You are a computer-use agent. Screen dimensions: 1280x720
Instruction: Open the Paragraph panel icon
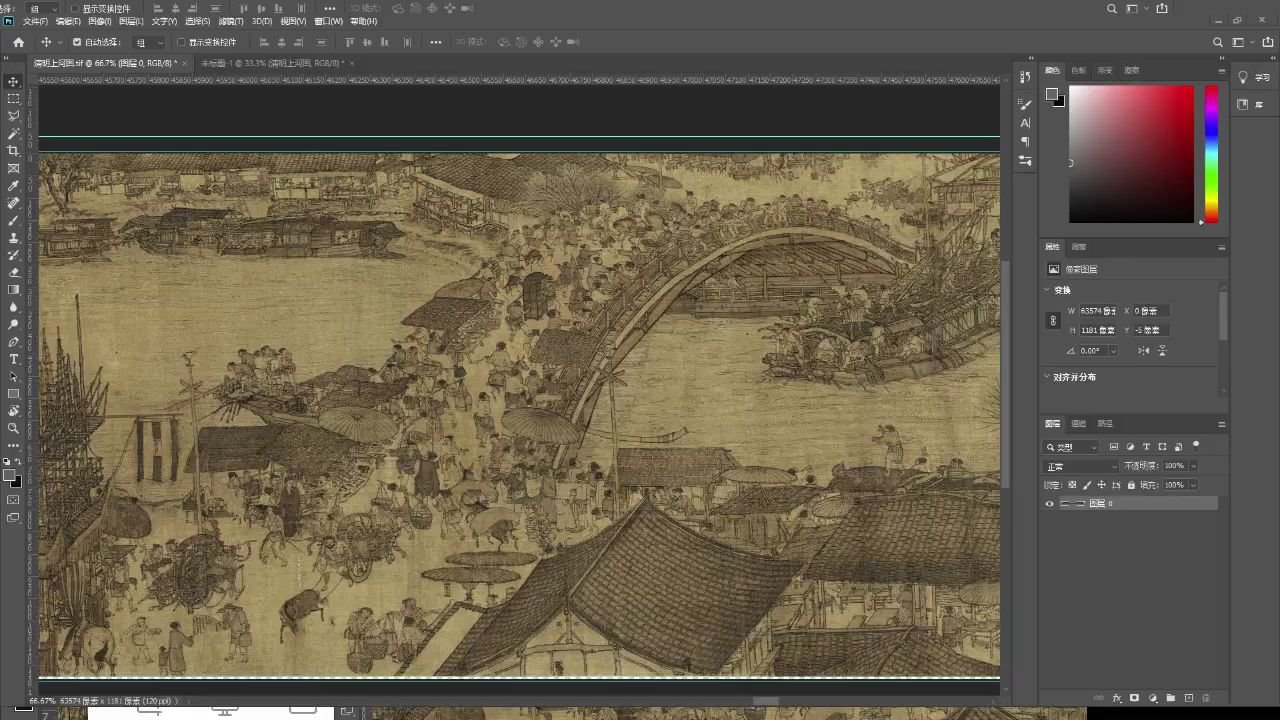[x=1025, y=142]
